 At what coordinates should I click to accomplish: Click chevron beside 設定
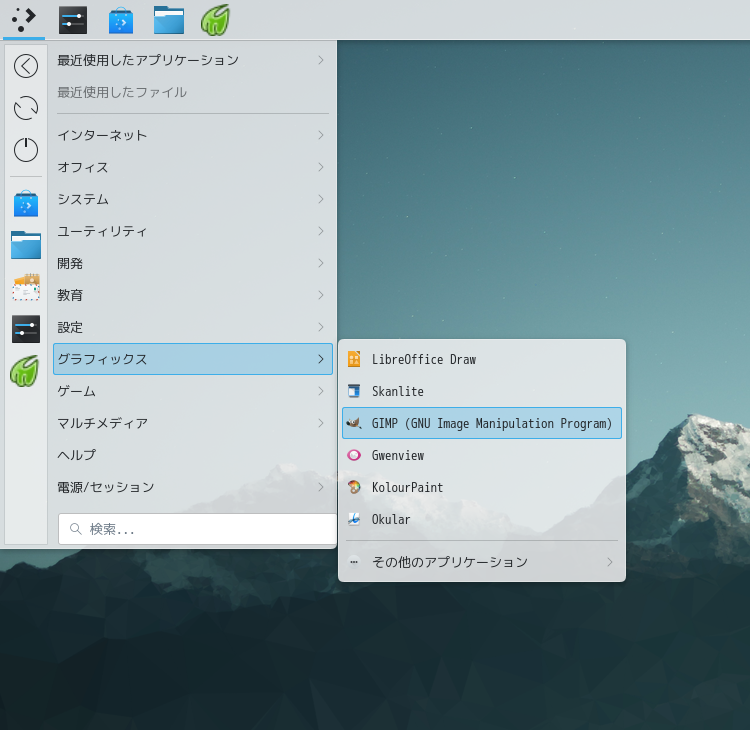(321, 327)
